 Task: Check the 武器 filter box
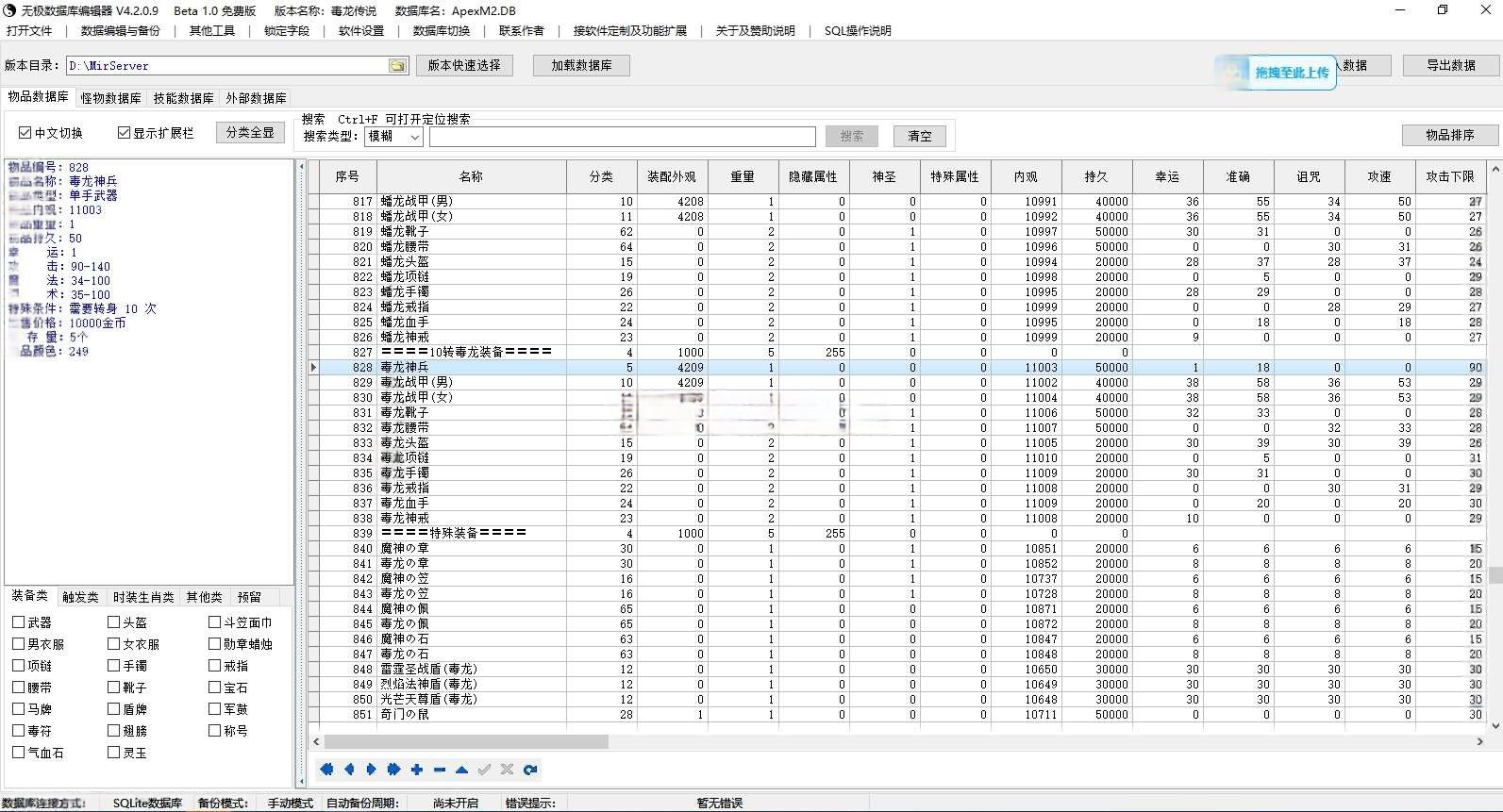[18, 622]
